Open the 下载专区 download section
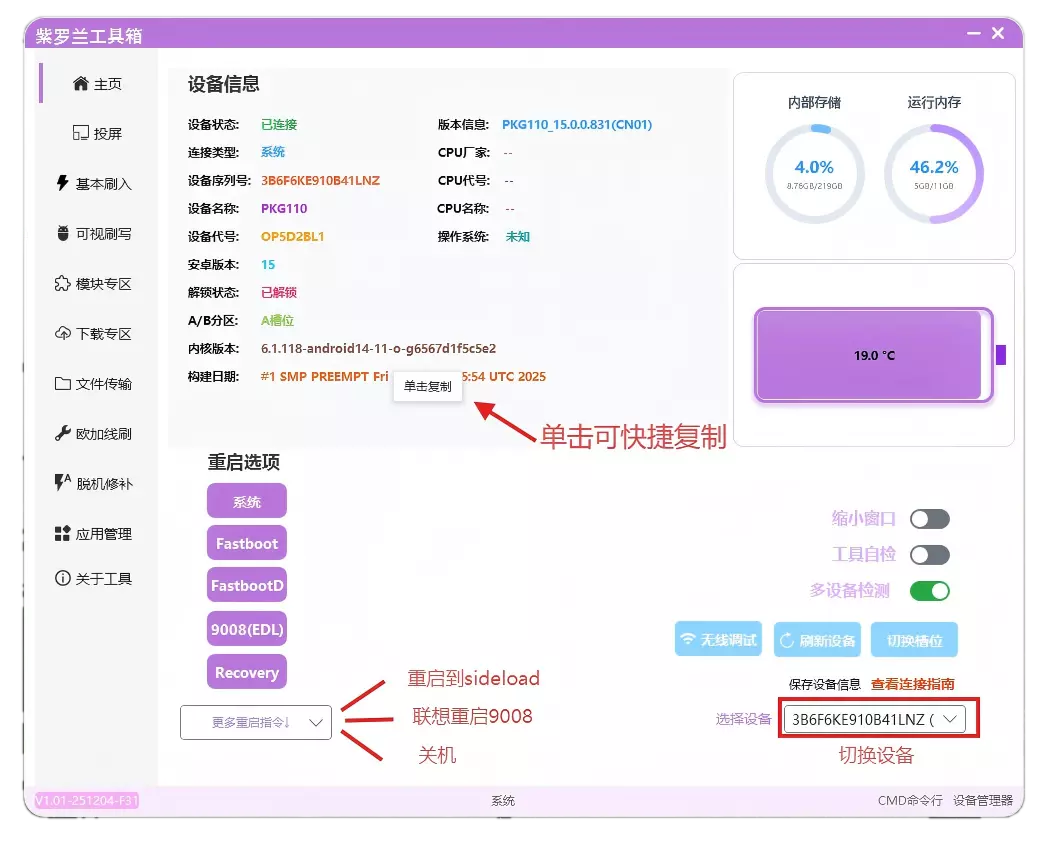Viewport: 1054px width, 844px height. (x=95, y=333)
